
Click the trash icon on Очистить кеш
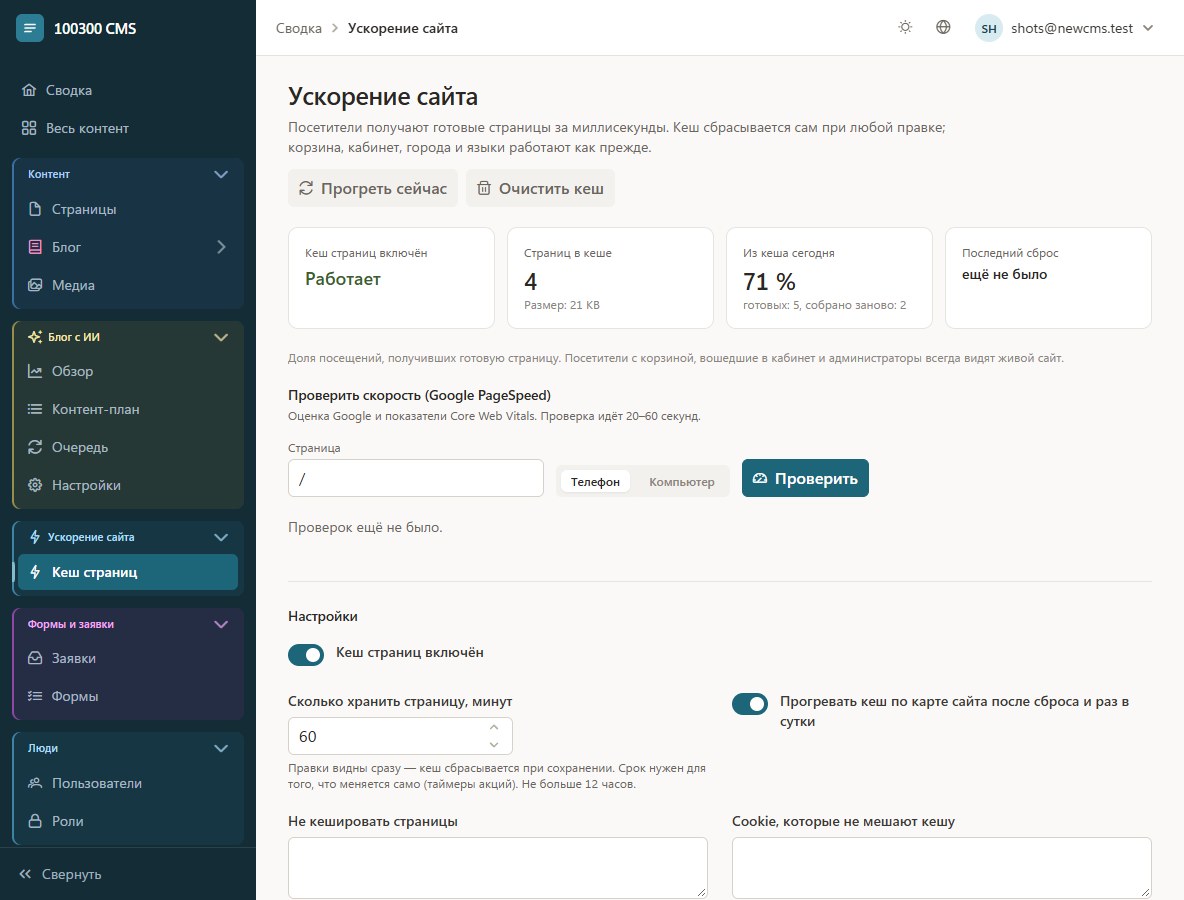(x=484, y=188)
